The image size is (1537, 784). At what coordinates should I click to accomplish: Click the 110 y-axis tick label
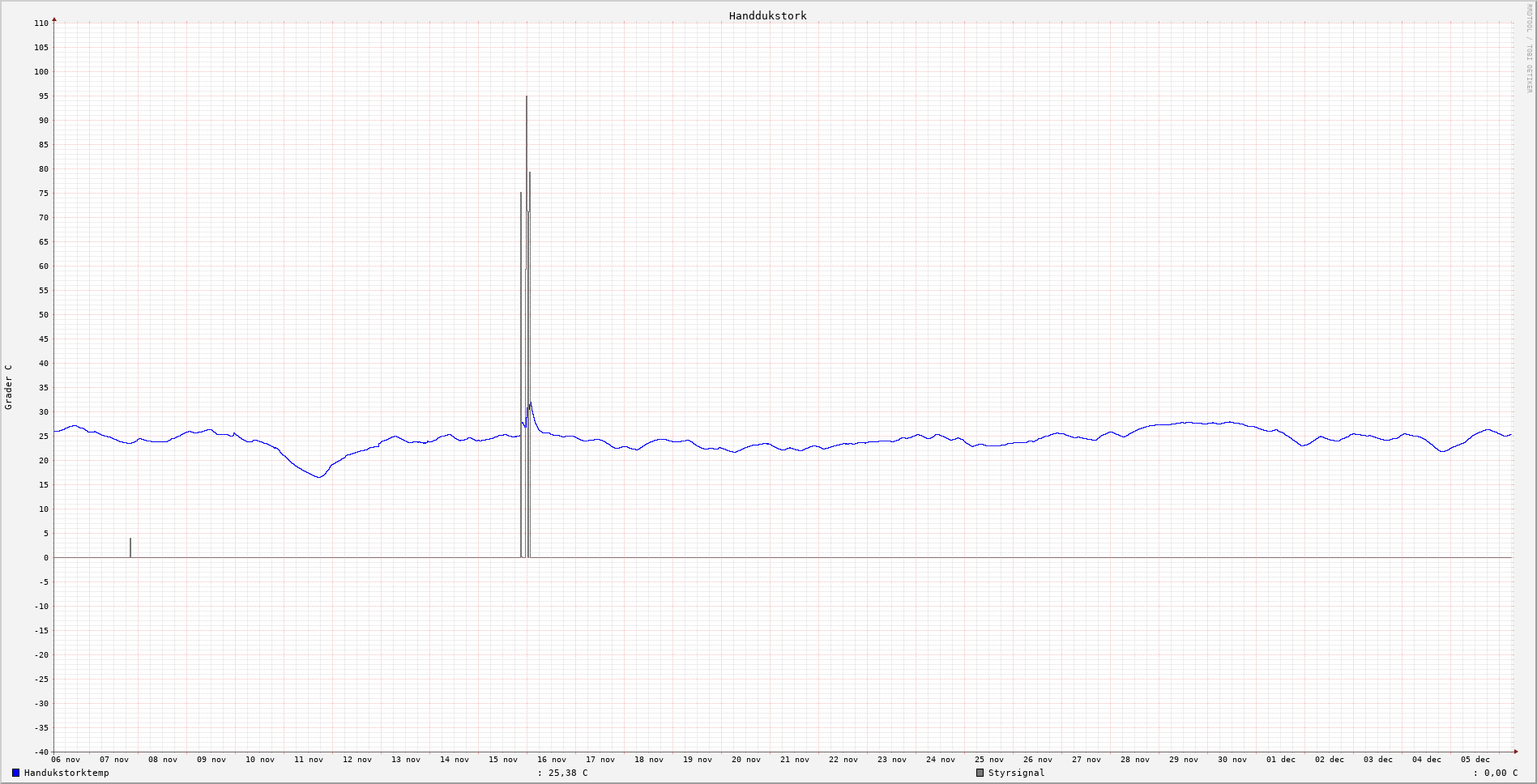pyautogui.click(x=41, y=23)
